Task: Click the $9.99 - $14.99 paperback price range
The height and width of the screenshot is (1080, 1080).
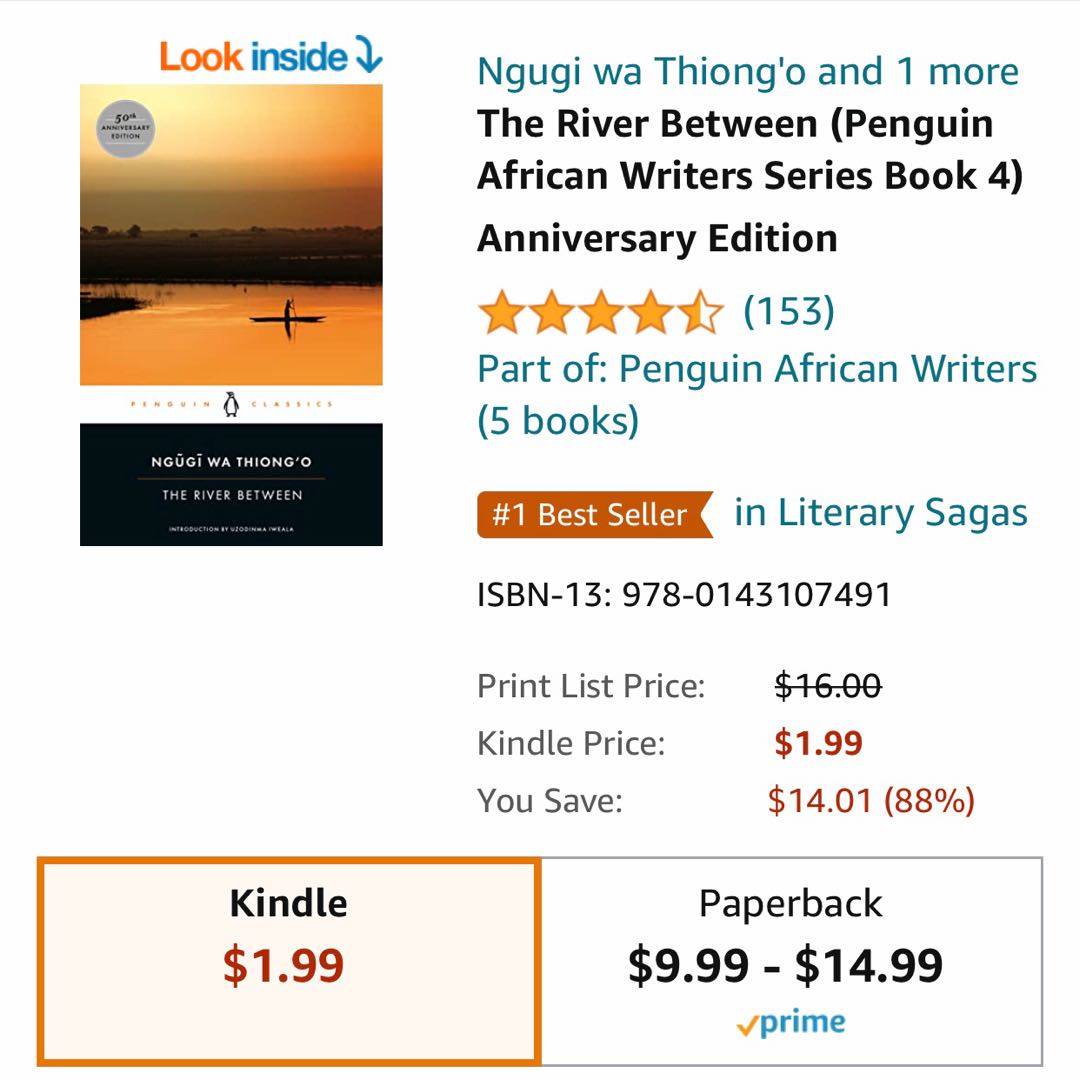Action: [785, 965]
